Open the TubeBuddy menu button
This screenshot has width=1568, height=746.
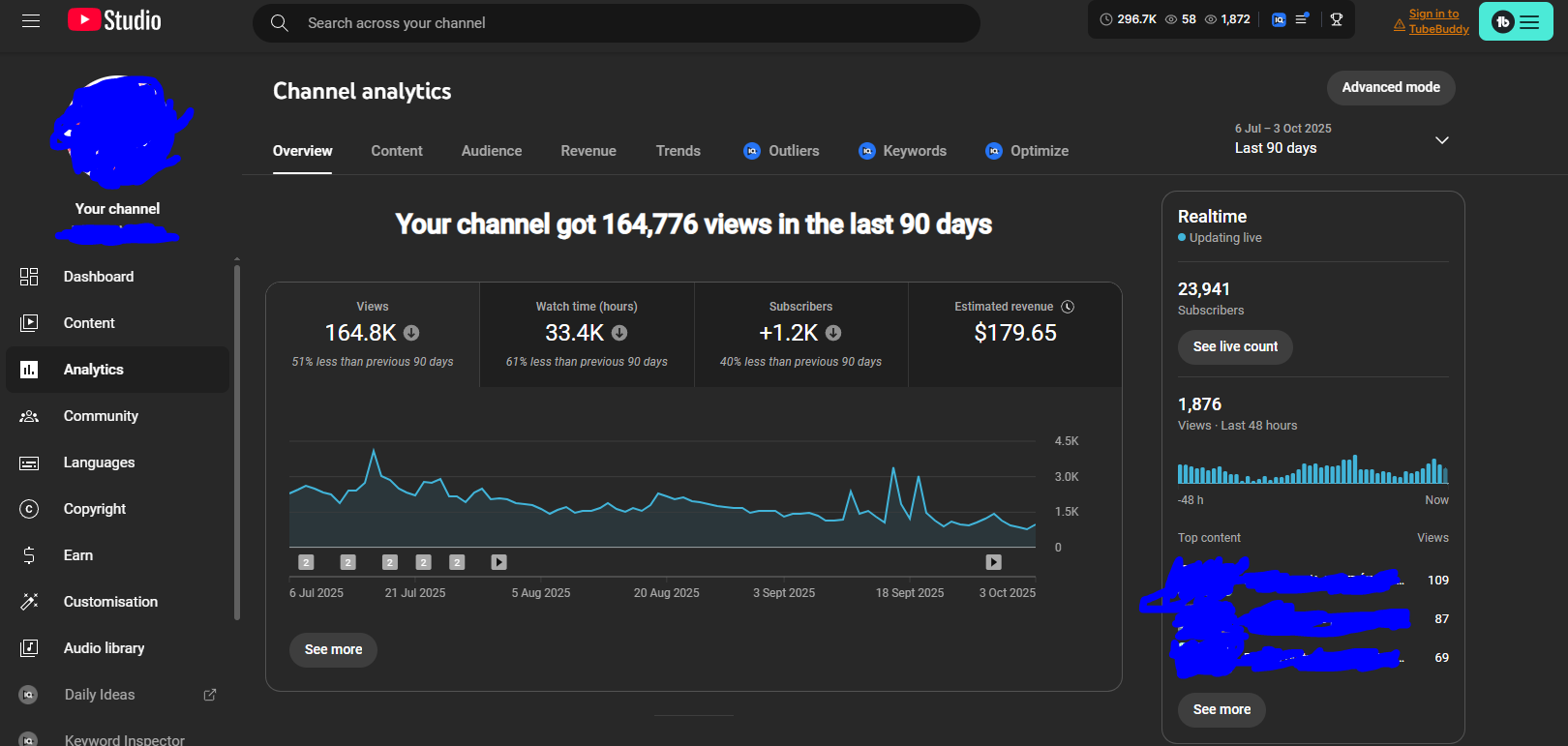pos(1515,21)
